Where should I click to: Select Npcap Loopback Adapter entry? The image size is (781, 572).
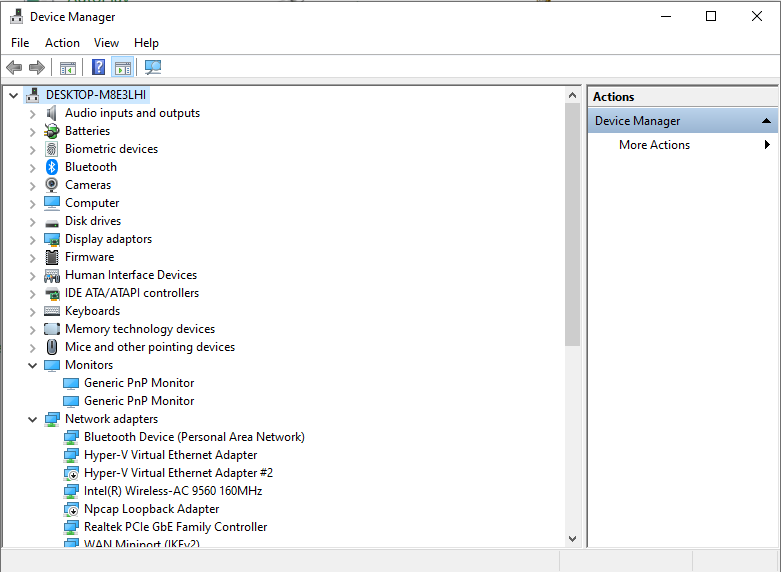coord(151,509)
